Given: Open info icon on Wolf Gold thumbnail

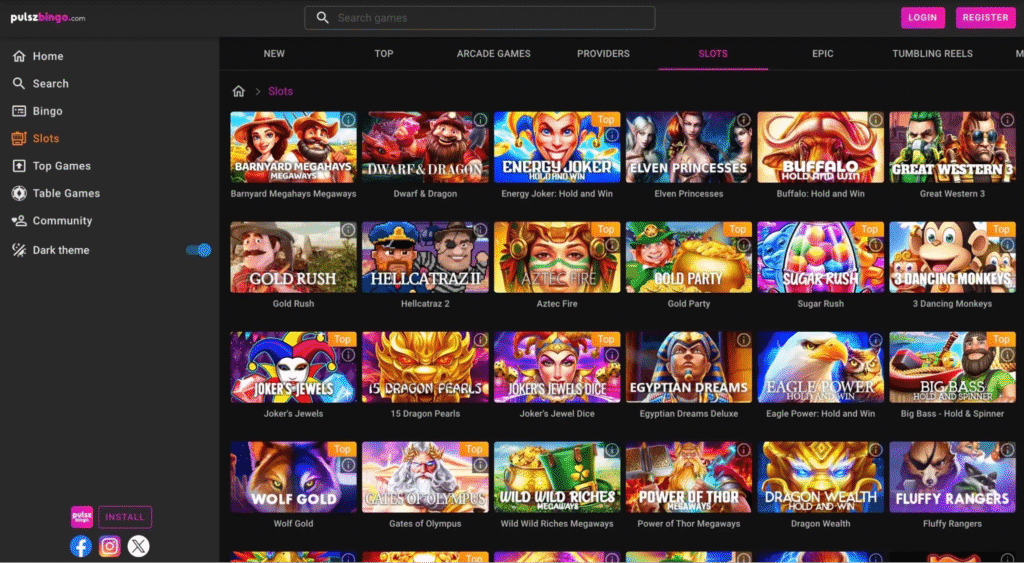Looking at the screenshot, I should [348, 464].
